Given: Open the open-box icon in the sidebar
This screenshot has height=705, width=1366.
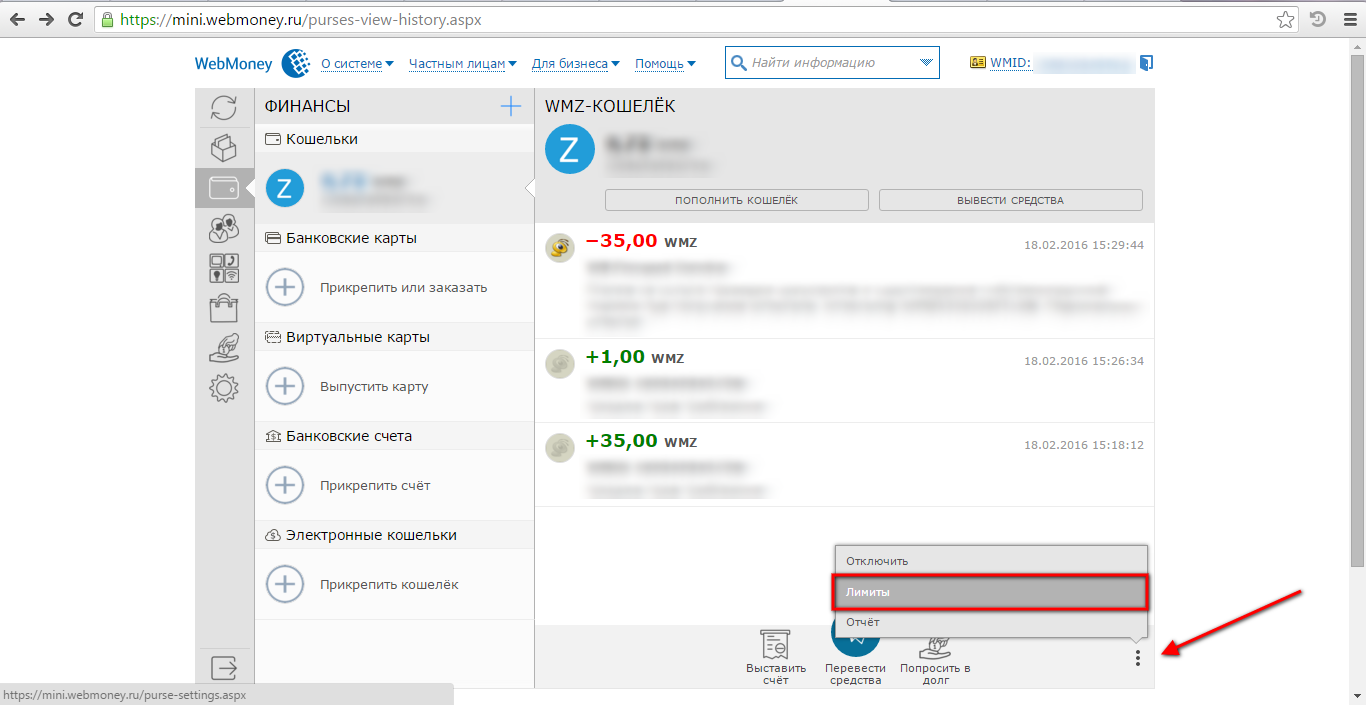Looking at the screenshot, I should coord(224,148).
